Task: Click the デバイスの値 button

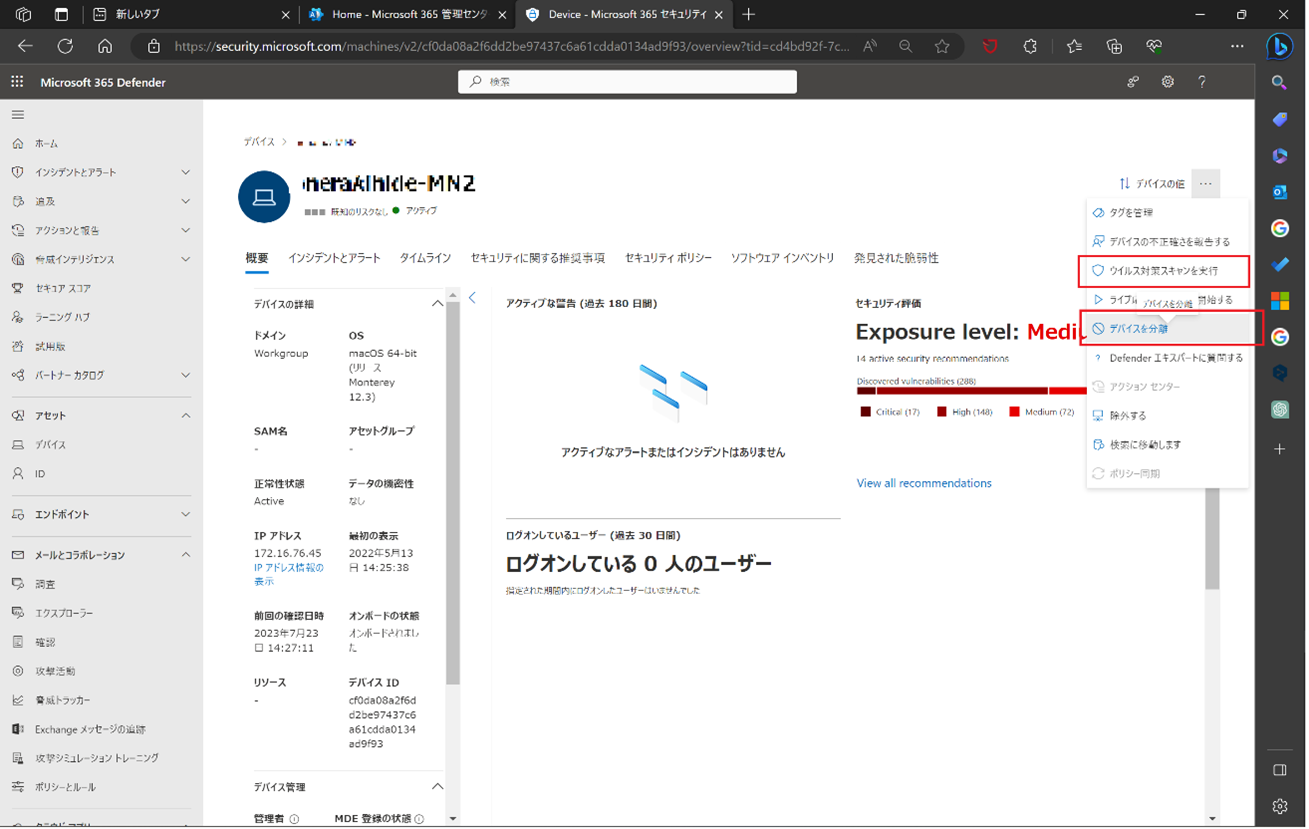Action: (1151, 184)
